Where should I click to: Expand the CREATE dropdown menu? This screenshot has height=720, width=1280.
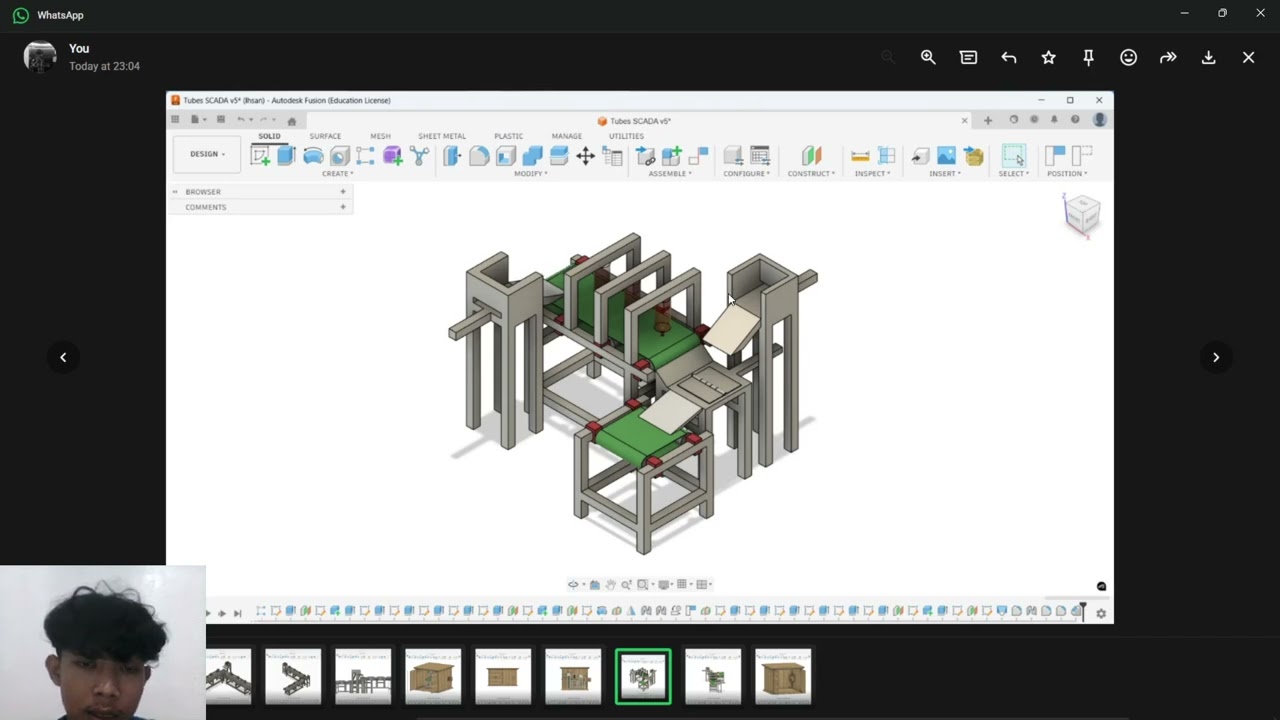pos(337,174)
